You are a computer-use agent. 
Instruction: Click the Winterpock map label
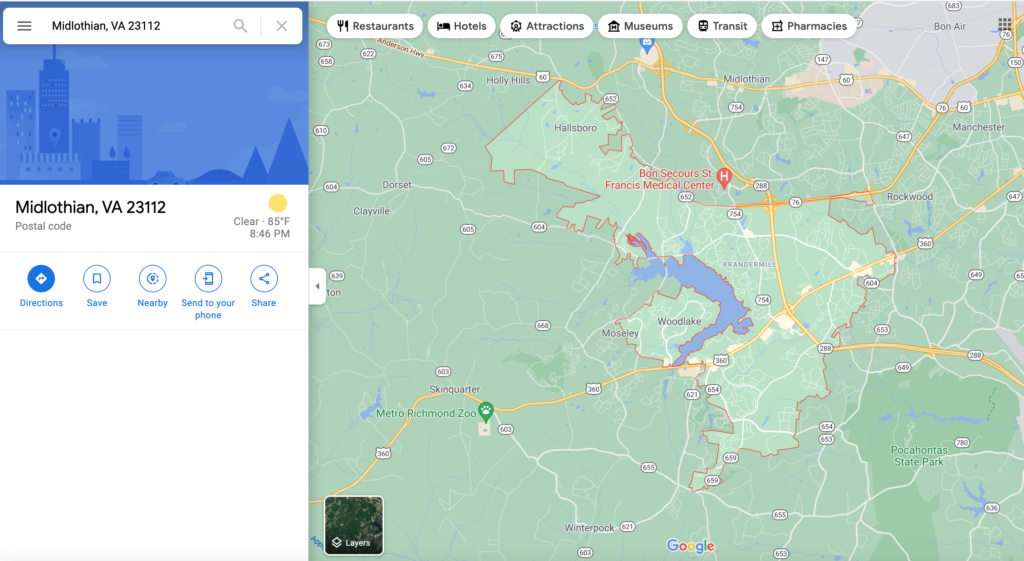pos(590,528)
